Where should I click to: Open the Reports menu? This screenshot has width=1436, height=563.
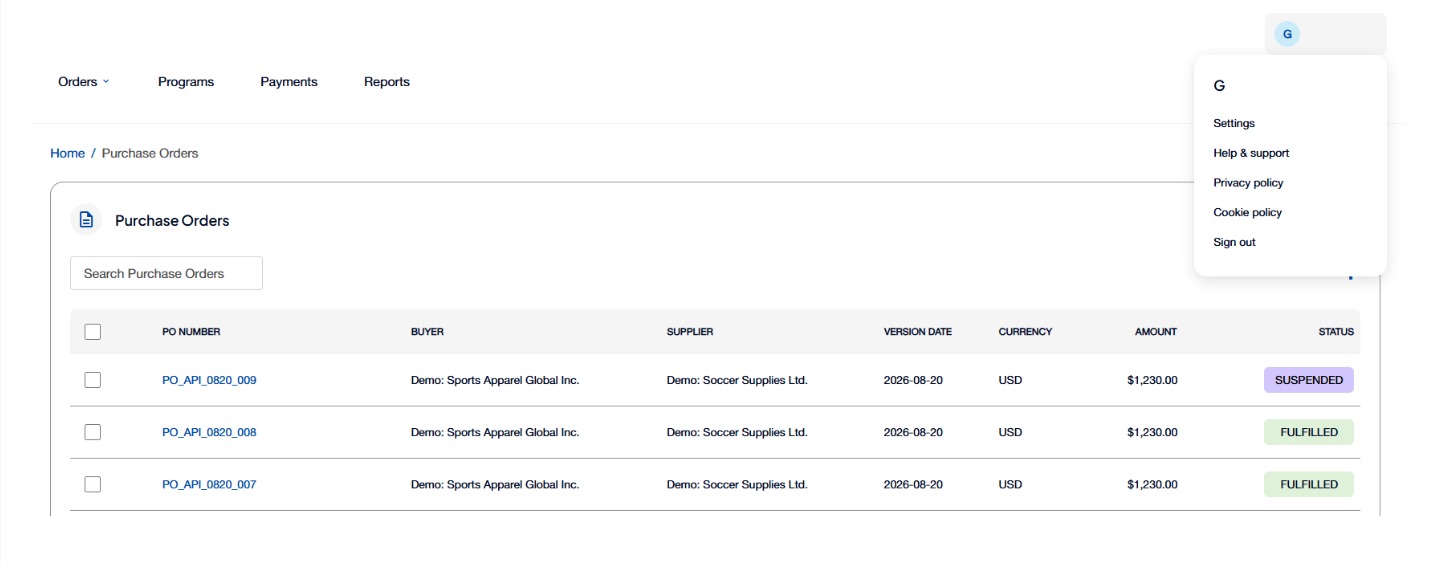tap(387, 82)
